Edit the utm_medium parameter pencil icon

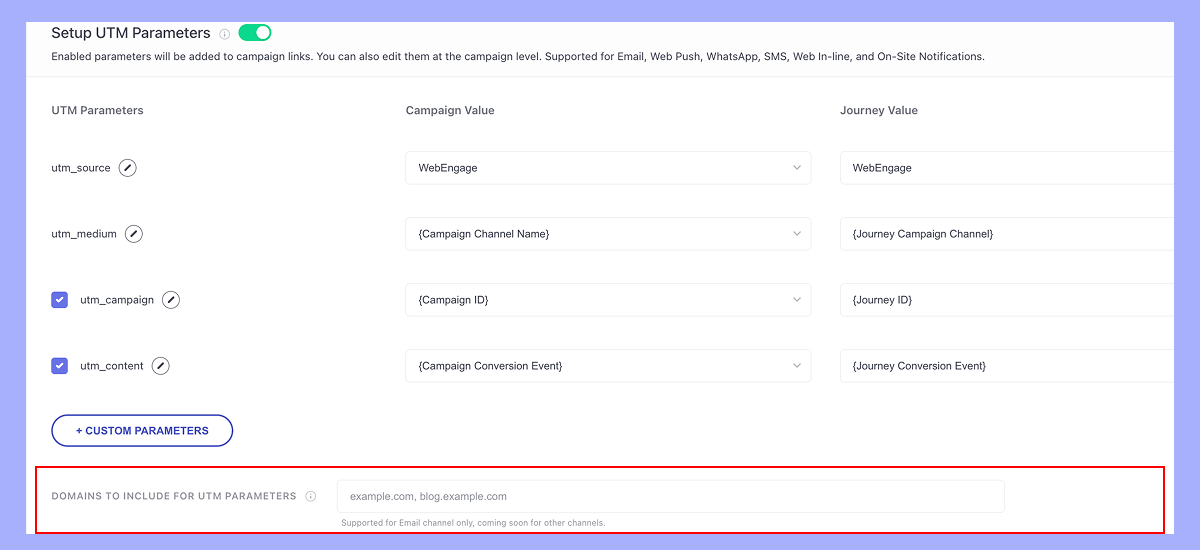(133, 234)
